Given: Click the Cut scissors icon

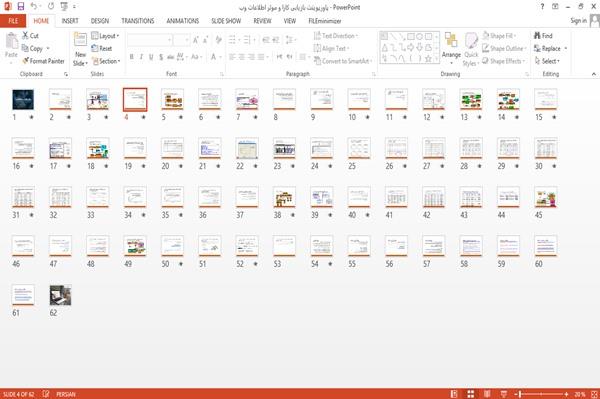Looking at the screenshot, I should point(25,36).
